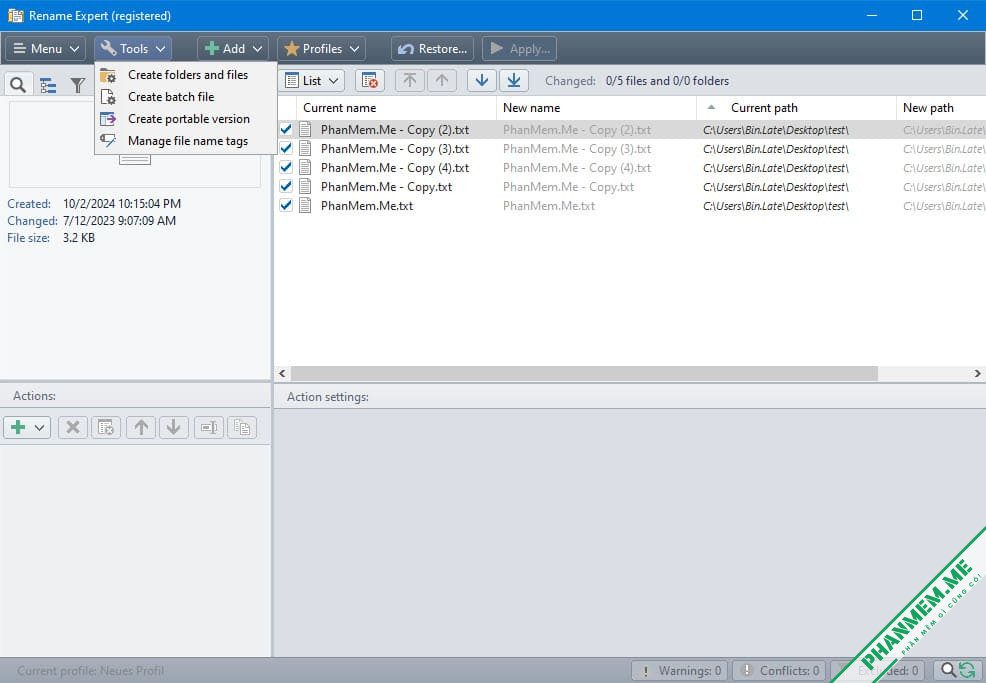Select file name PhanMem.Me - Copy.txt
Image resolution: width=986 pixels, height=683 pixels.
(x=386, y=187)
